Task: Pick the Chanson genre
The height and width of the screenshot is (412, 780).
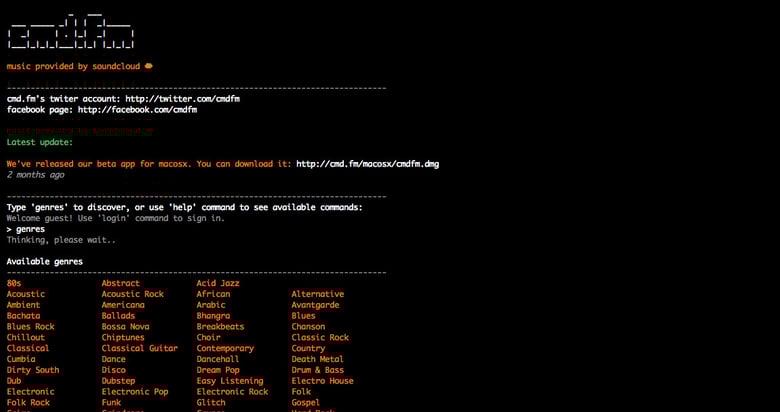Action: point(308,327)
